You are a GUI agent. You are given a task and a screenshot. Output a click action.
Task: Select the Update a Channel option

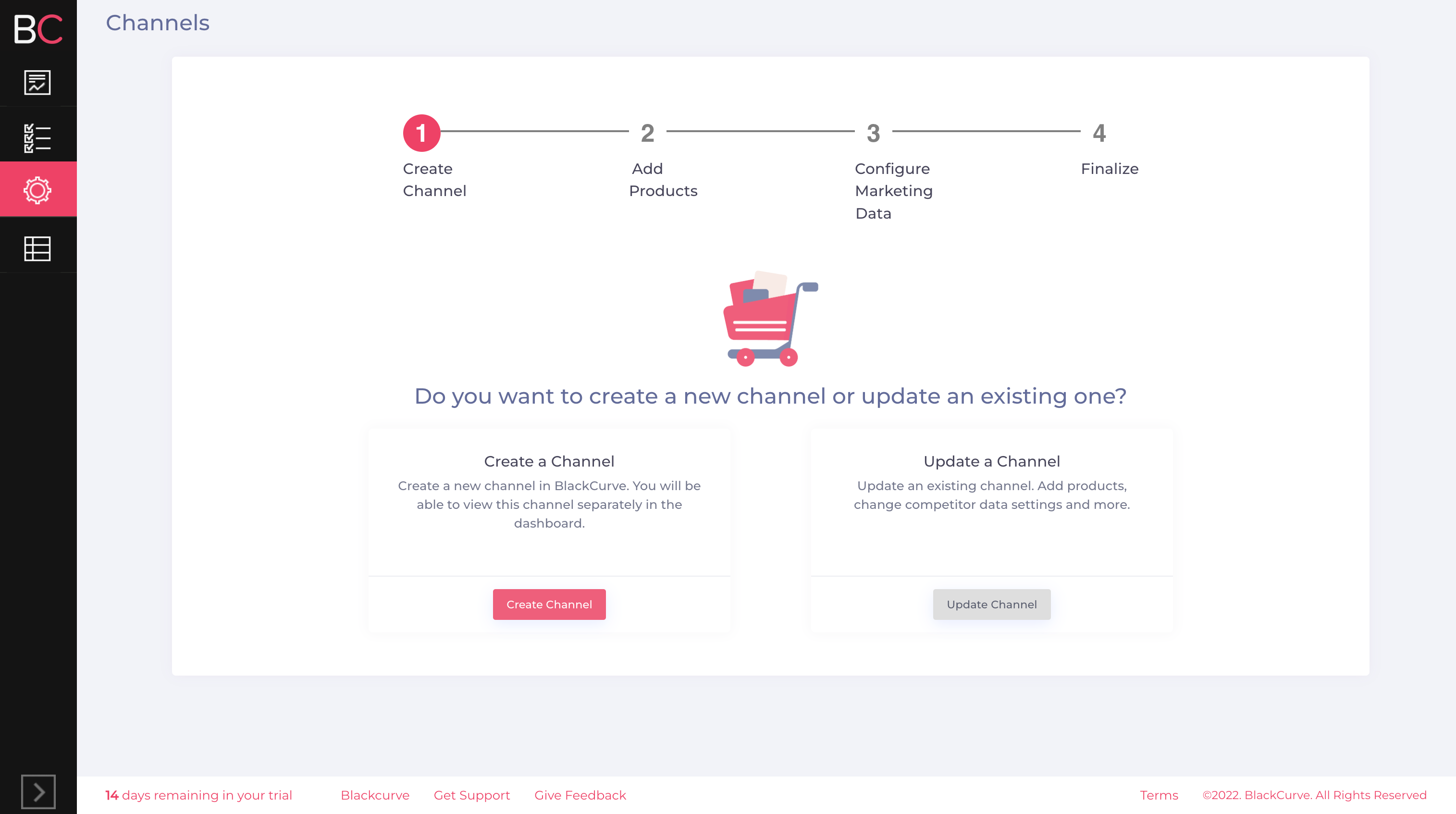[x=991, y=603]
